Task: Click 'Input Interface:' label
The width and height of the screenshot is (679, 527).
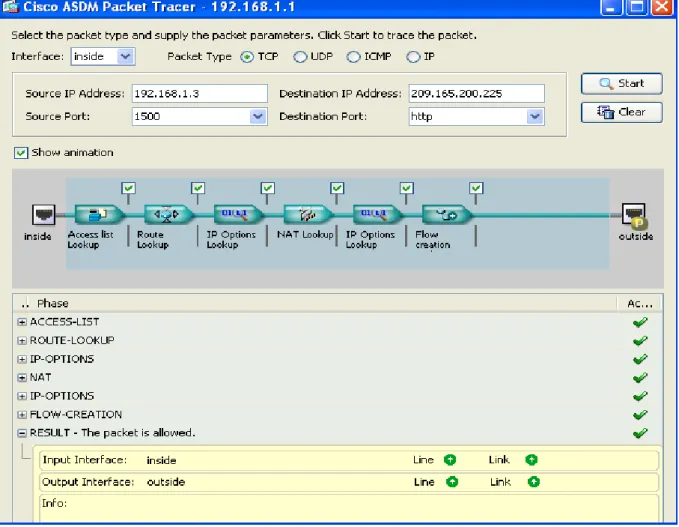Action: click(85, 460)
